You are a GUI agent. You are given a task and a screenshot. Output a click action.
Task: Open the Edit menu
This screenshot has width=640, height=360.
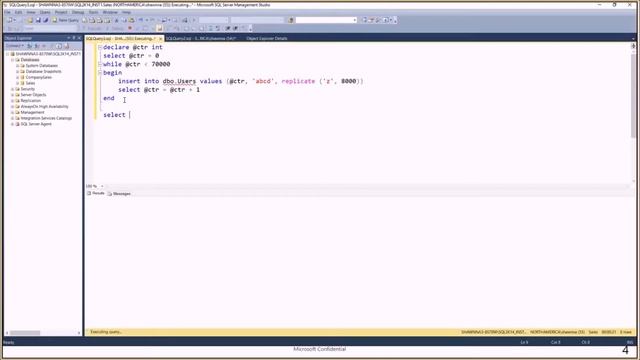(18, 12)
